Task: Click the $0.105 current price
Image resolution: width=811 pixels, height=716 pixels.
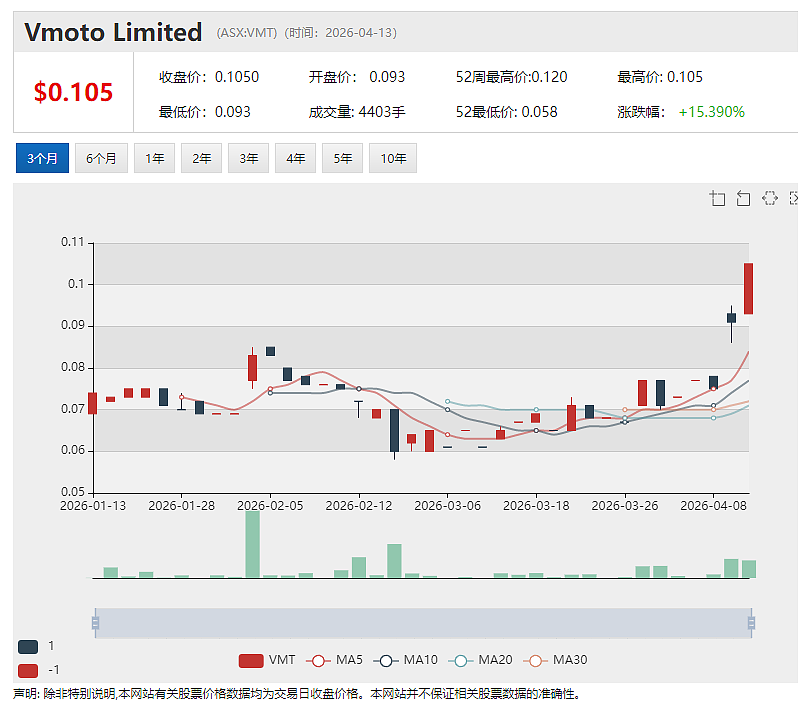Action: click(x=73, y=92)
